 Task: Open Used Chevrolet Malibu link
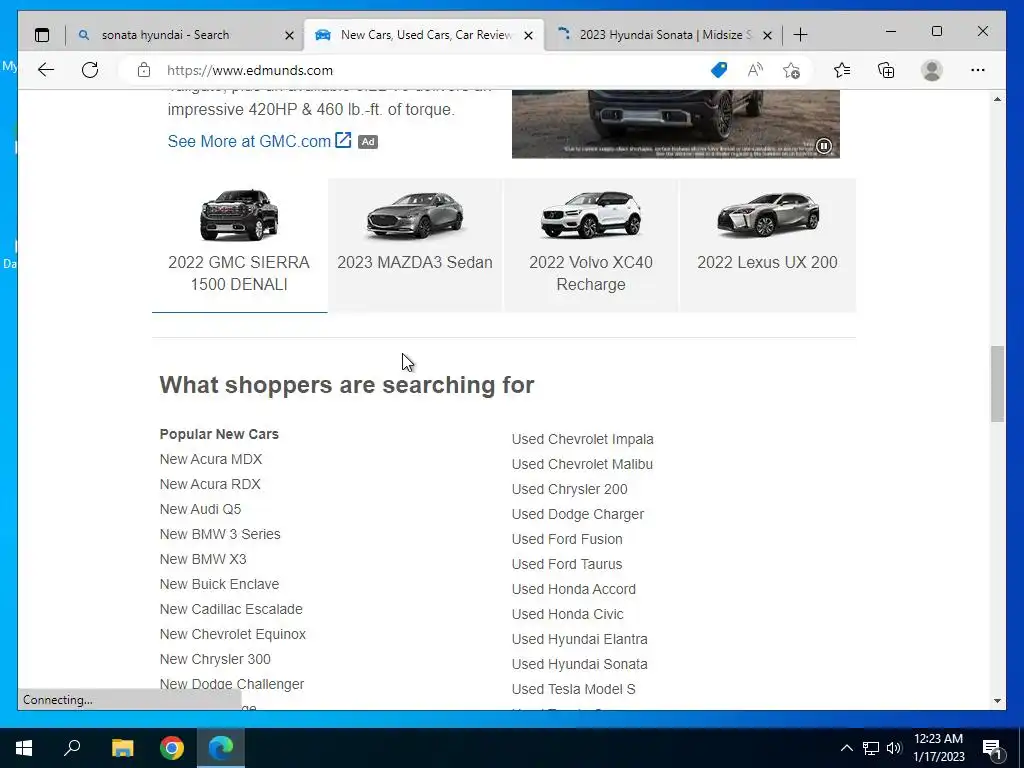coord(583,464)
